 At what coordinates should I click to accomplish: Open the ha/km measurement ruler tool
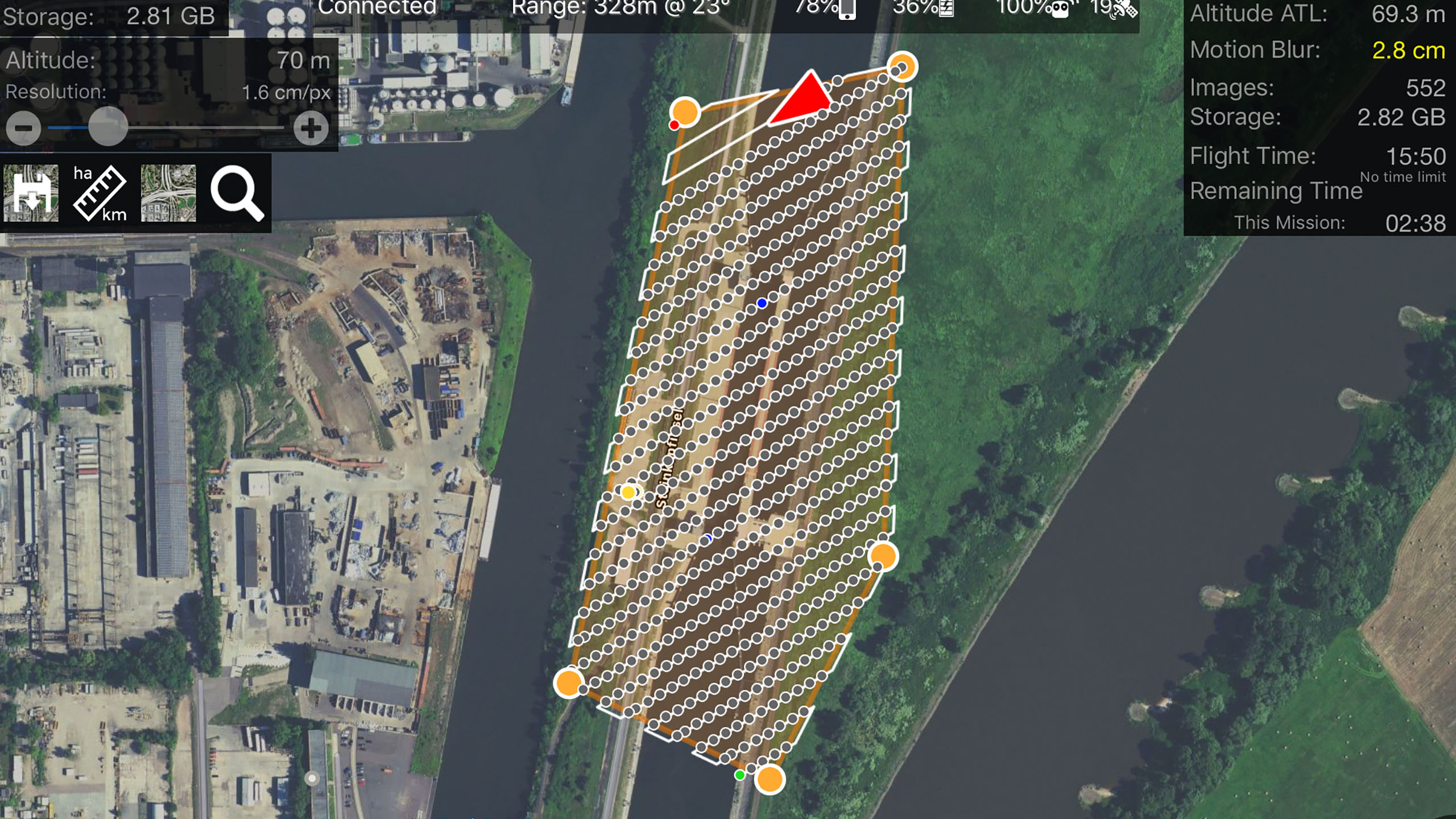[100, 193]
